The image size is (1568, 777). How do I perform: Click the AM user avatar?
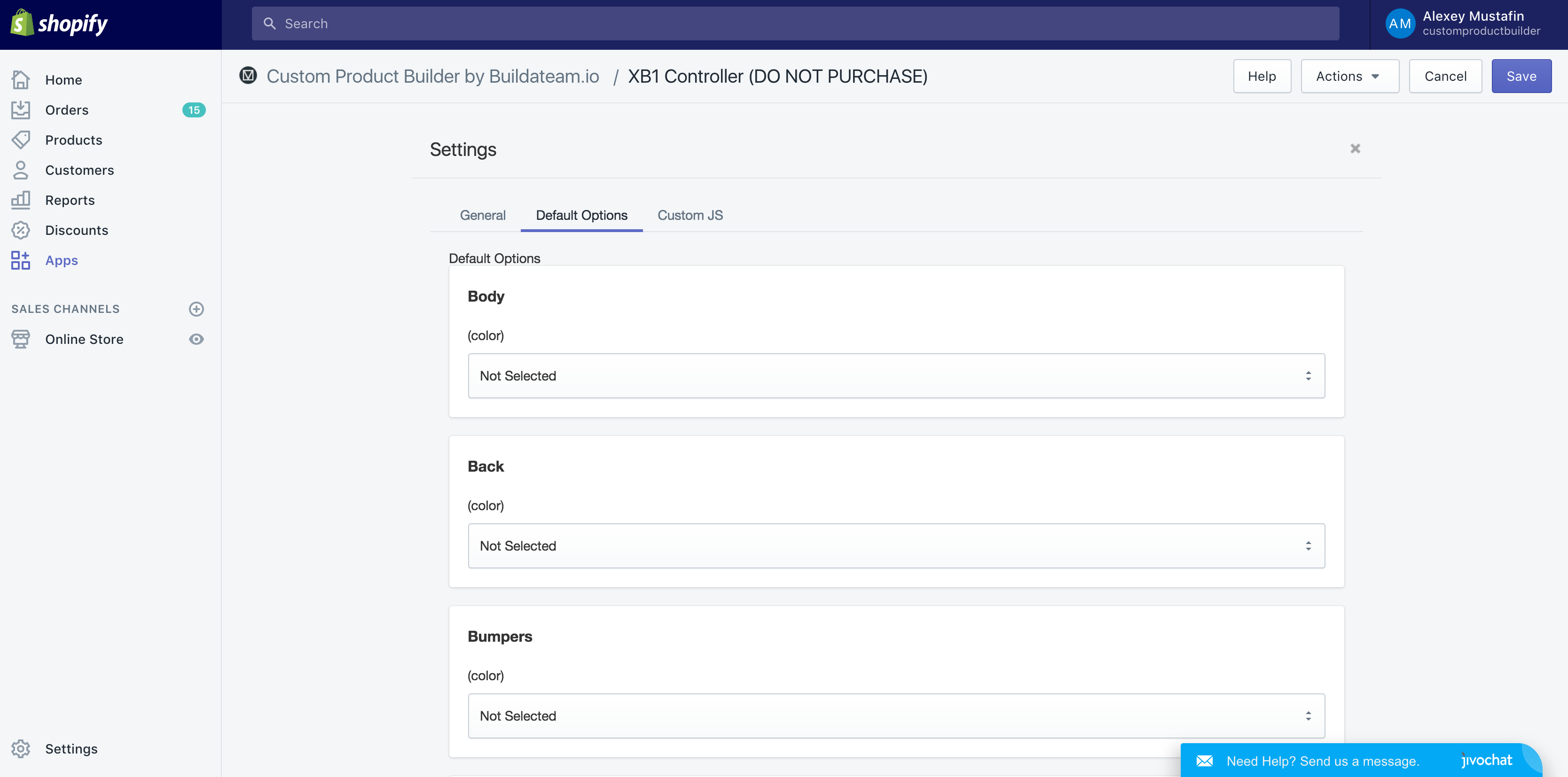tap(1400, 24)
